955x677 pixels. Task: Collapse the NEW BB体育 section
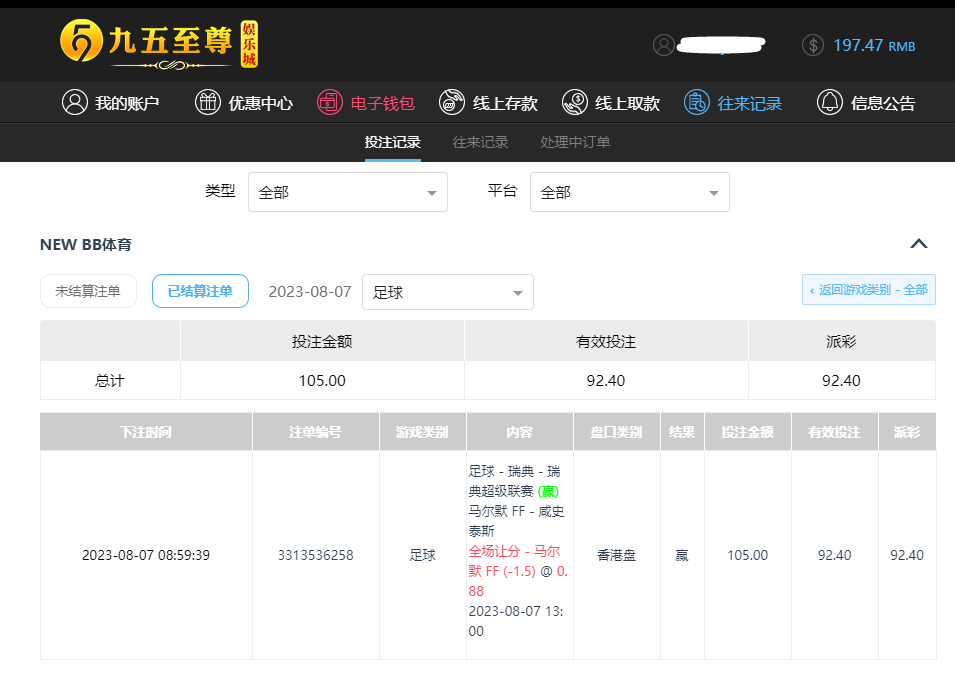919,244
